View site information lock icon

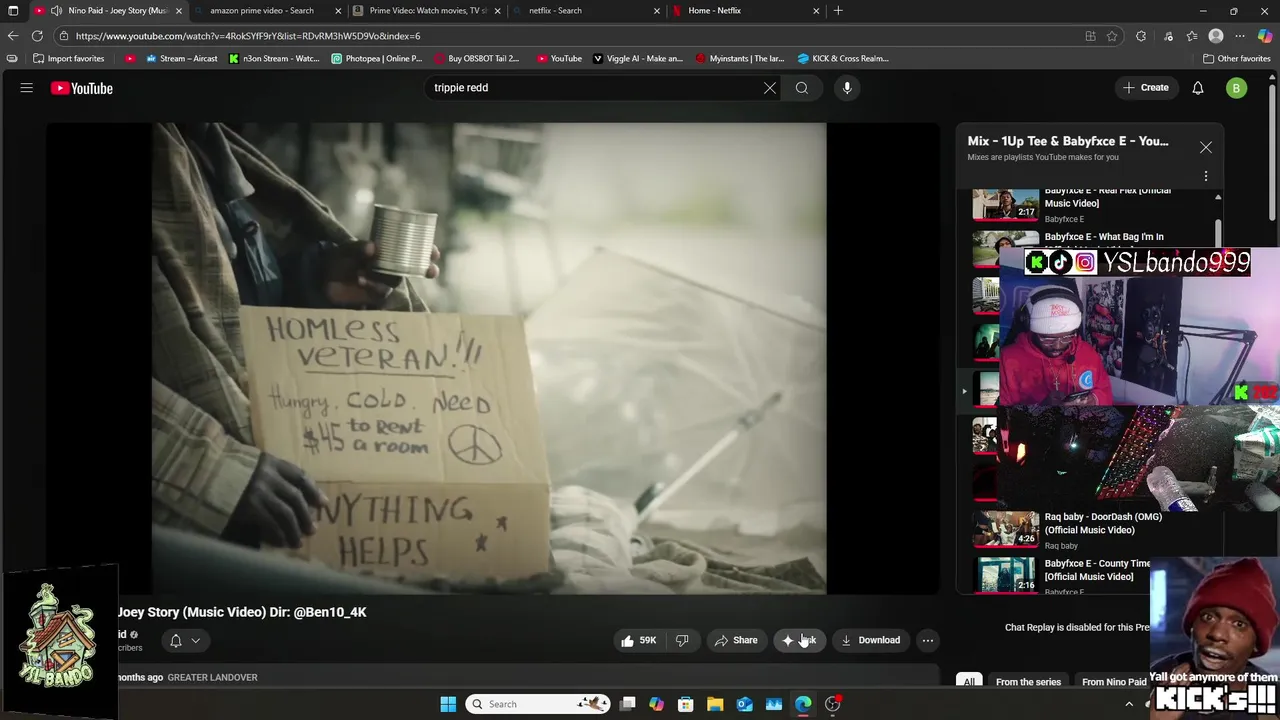click(64, 36)
